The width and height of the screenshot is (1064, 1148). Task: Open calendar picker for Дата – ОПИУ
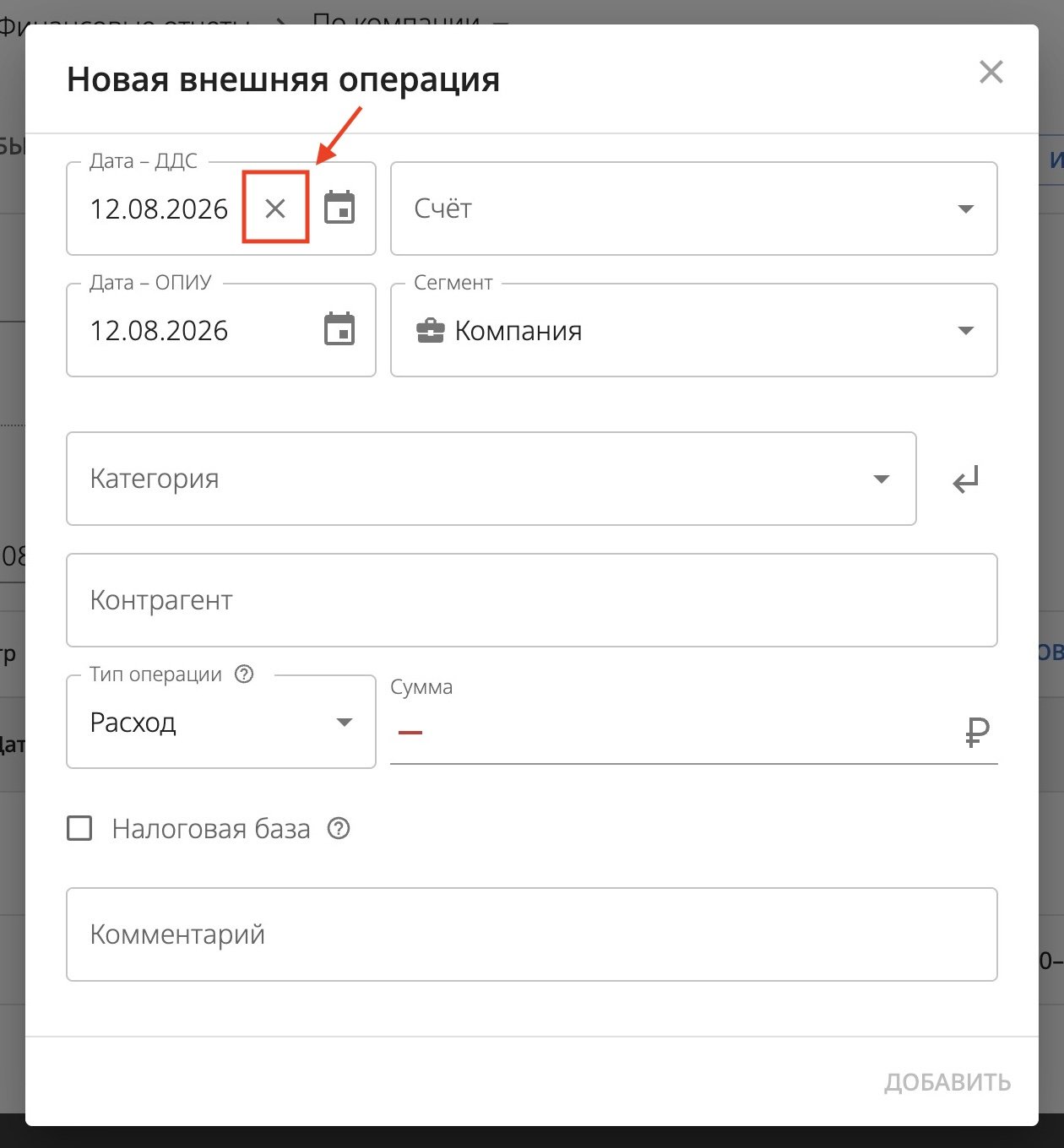point(339,329)
